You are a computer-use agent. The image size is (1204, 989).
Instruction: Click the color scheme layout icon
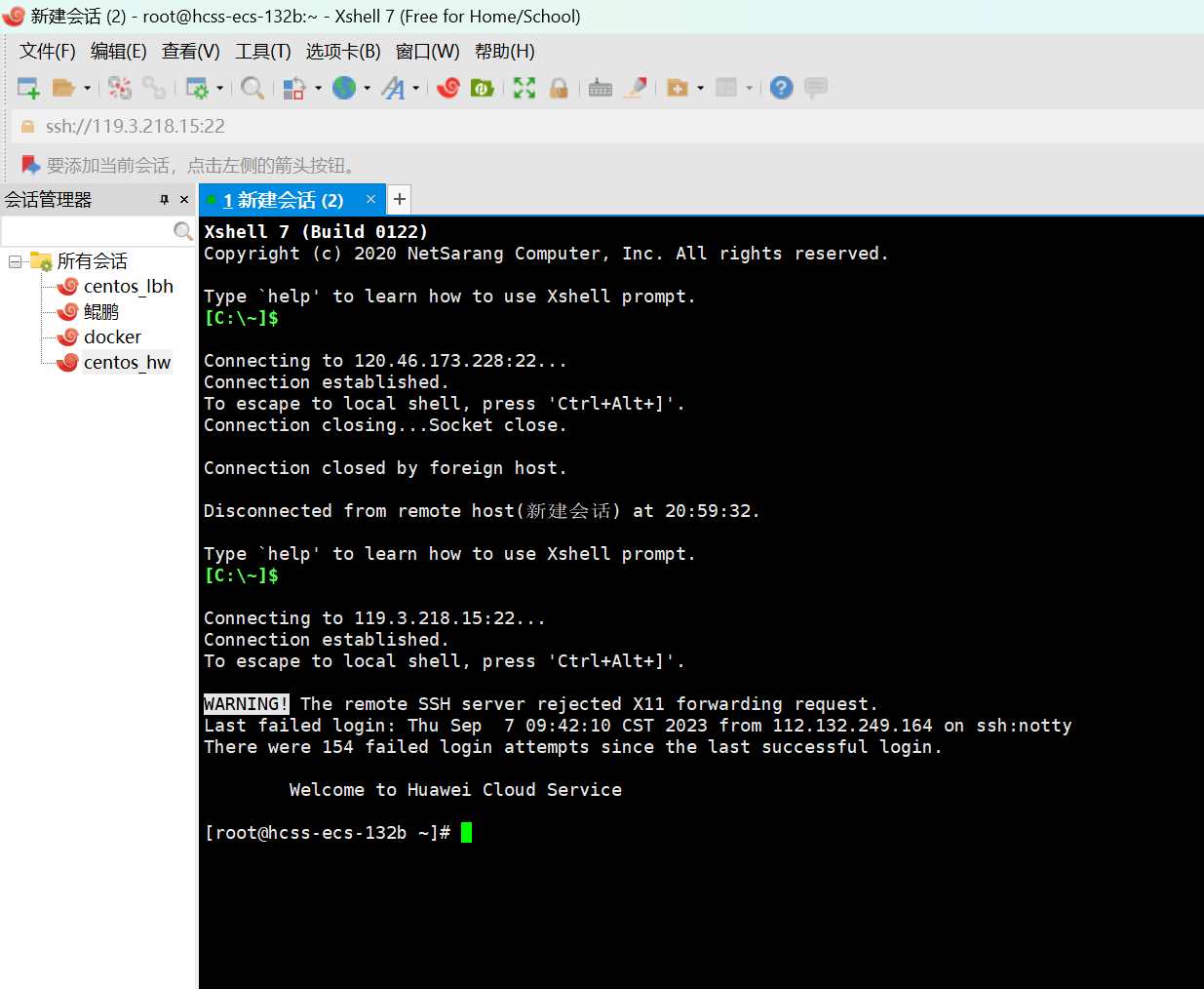pyautogui.click(x=294, y=88)
